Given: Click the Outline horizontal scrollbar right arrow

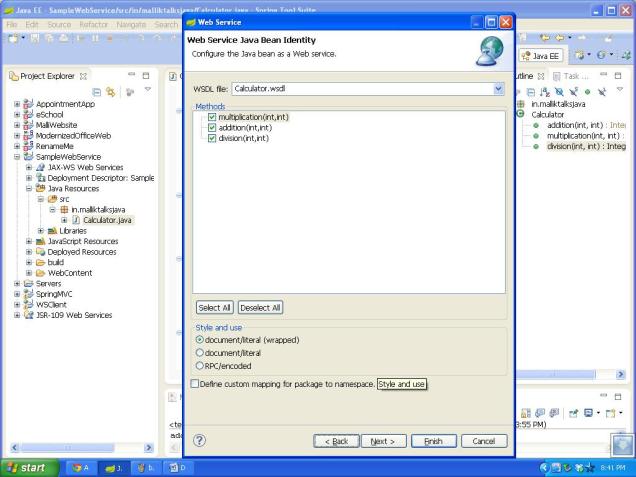Looking at the screenshot, I should [x=620, y=374].
